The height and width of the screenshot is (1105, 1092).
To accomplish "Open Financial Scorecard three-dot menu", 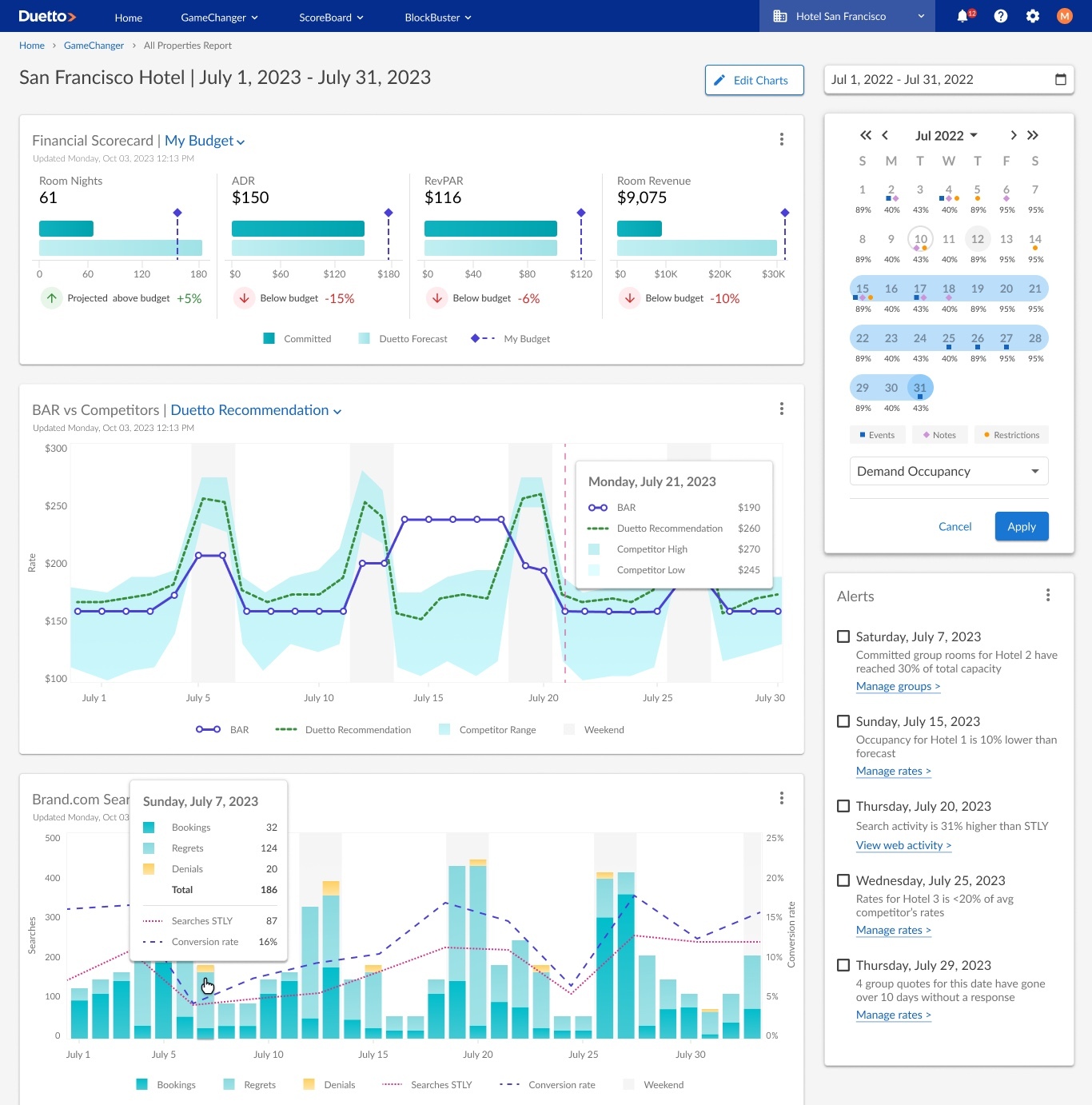I will pyautogui.click(x=781, y=139).
